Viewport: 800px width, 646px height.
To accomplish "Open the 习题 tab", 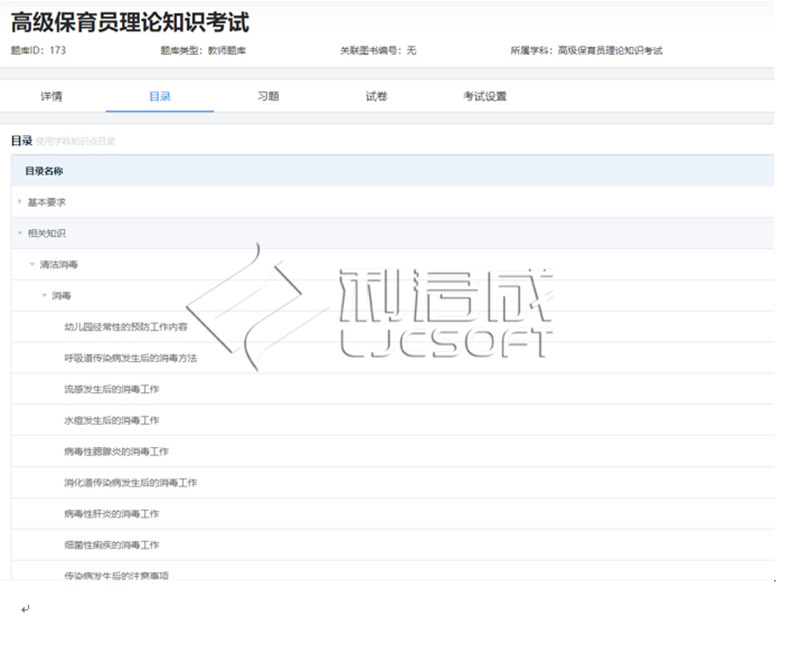I will coord(268,96).
